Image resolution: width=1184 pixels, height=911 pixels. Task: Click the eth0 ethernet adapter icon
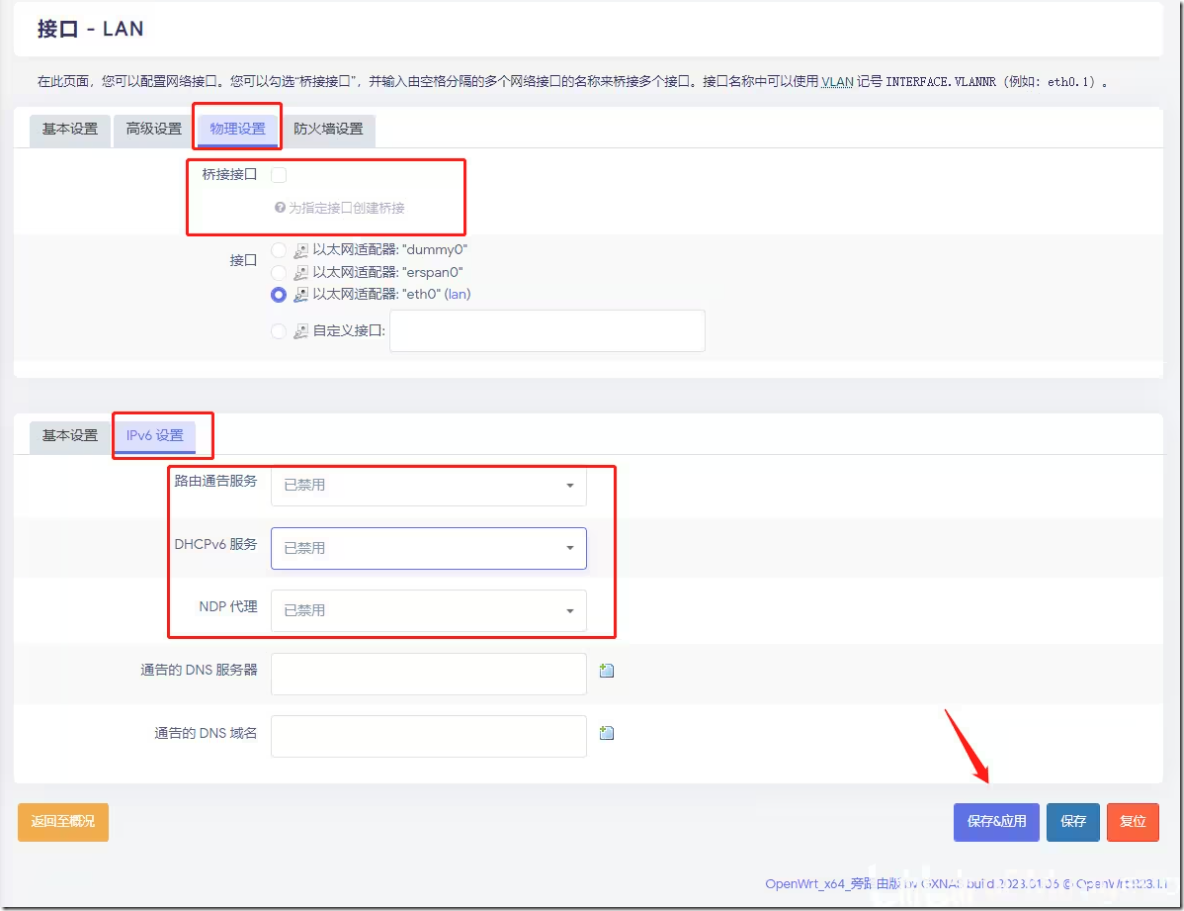301,295
